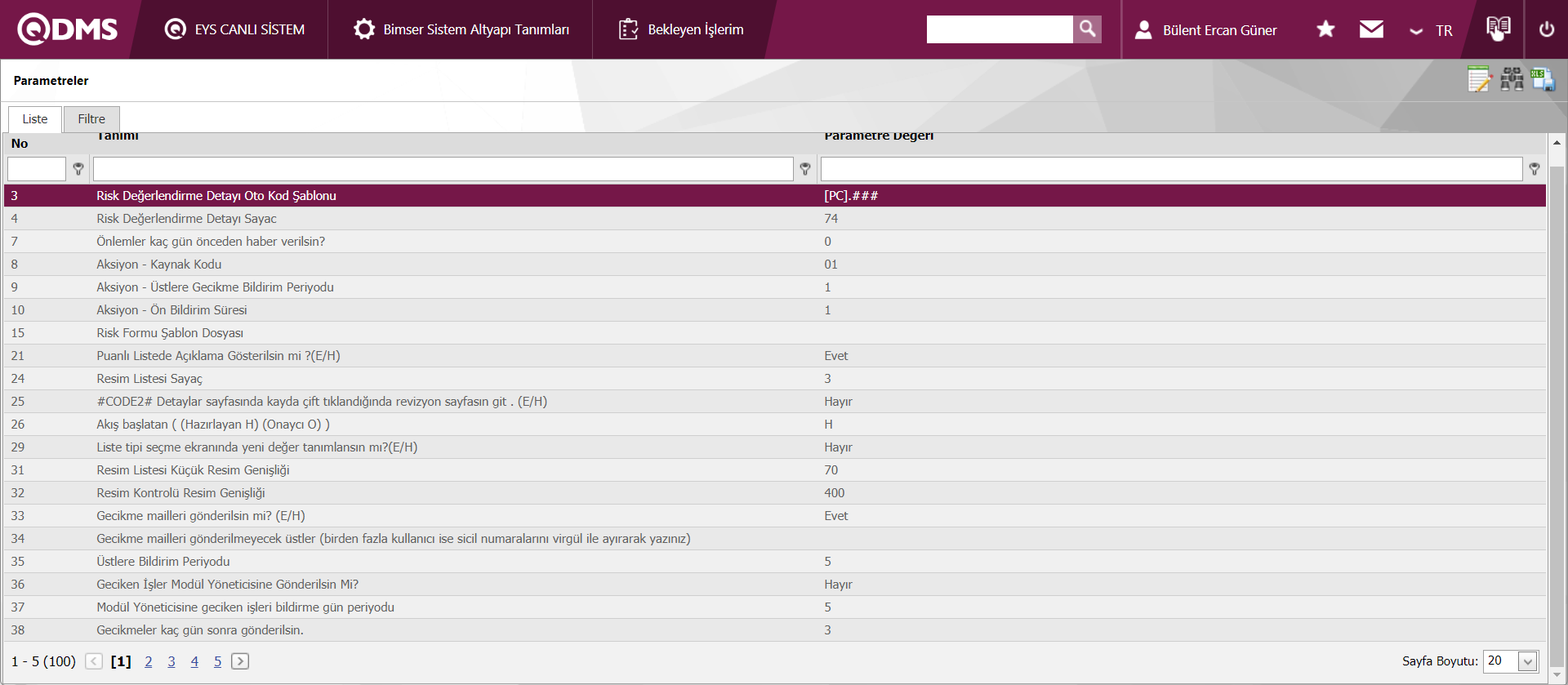Select row 'Önlemler kaç gün önceden haber verilsin?'

[x=775, y=242]
